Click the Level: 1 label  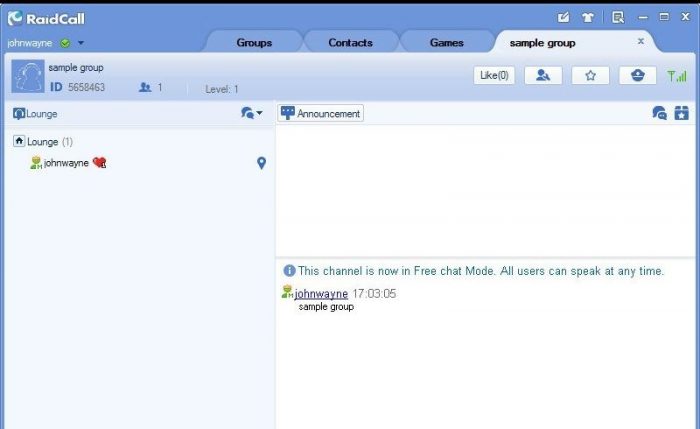[x=222, y=89]
